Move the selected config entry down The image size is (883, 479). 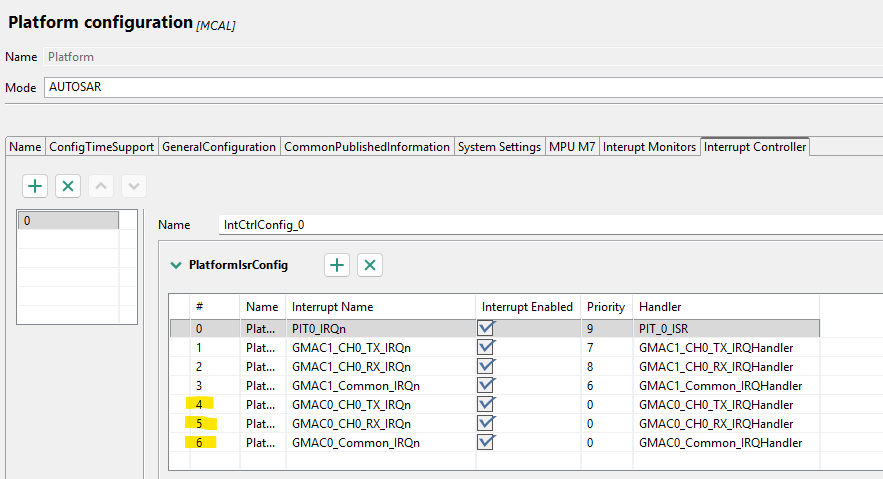point(133,186)
